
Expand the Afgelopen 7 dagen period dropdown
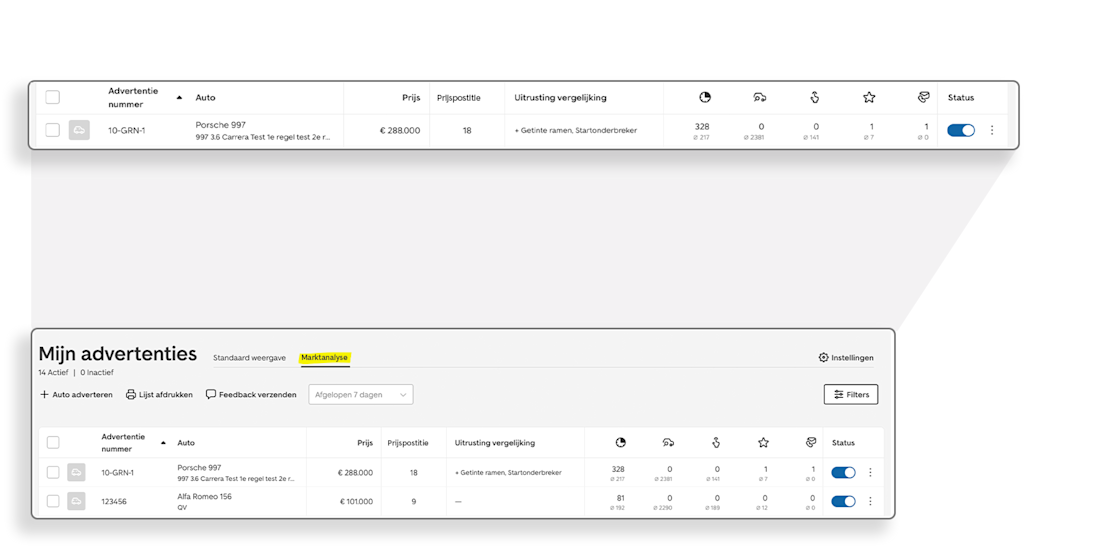point(361,395)
